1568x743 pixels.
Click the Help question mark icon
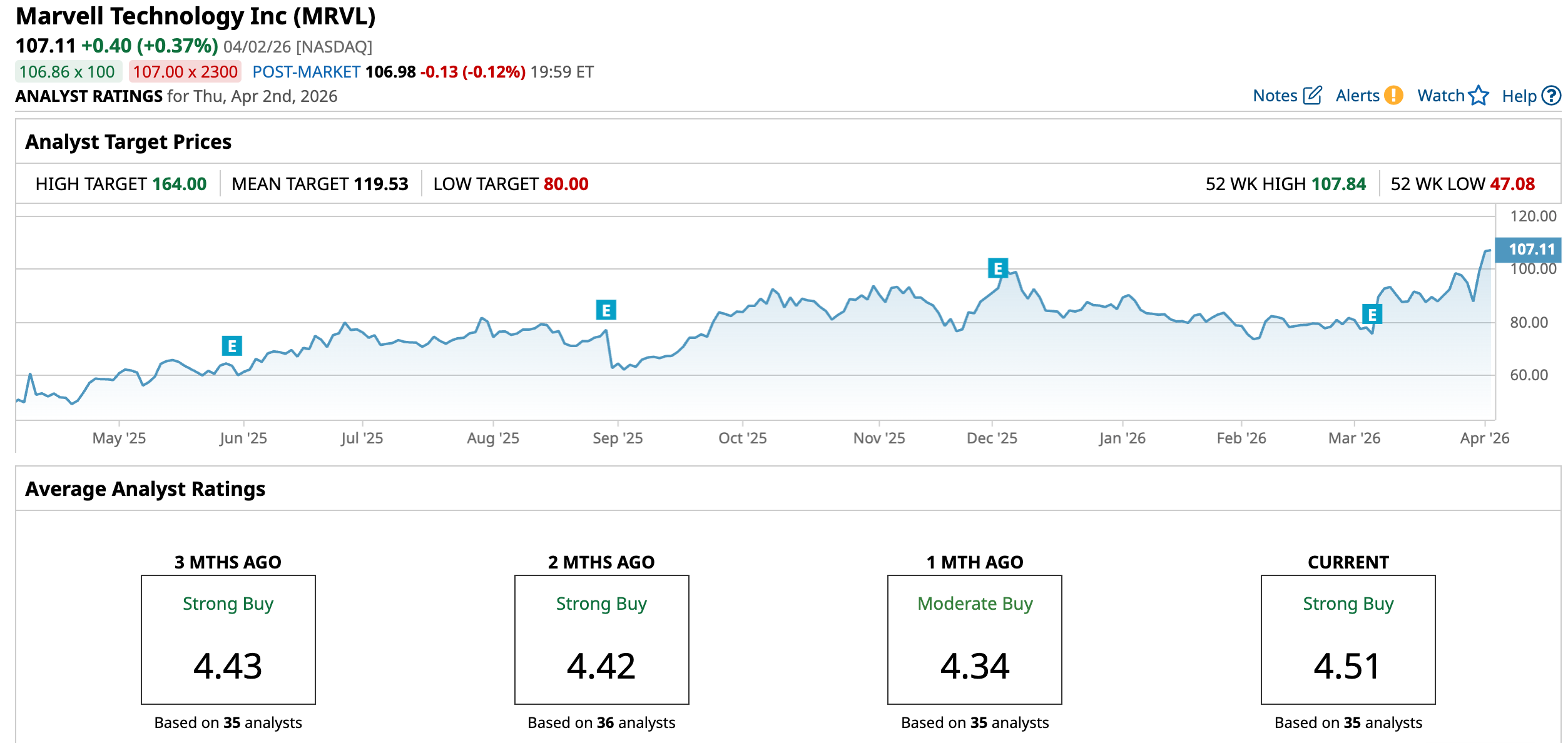click(x=1551, y=96)
